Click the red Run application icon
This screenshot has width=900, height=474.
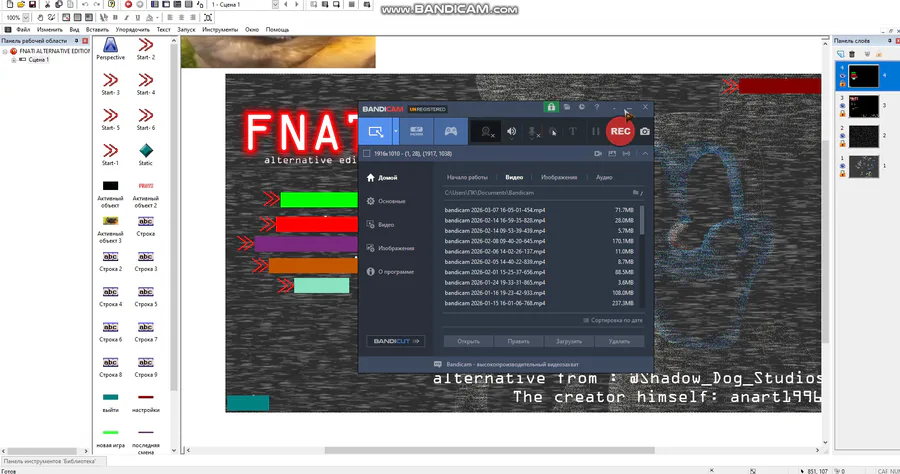coord(128,4)
